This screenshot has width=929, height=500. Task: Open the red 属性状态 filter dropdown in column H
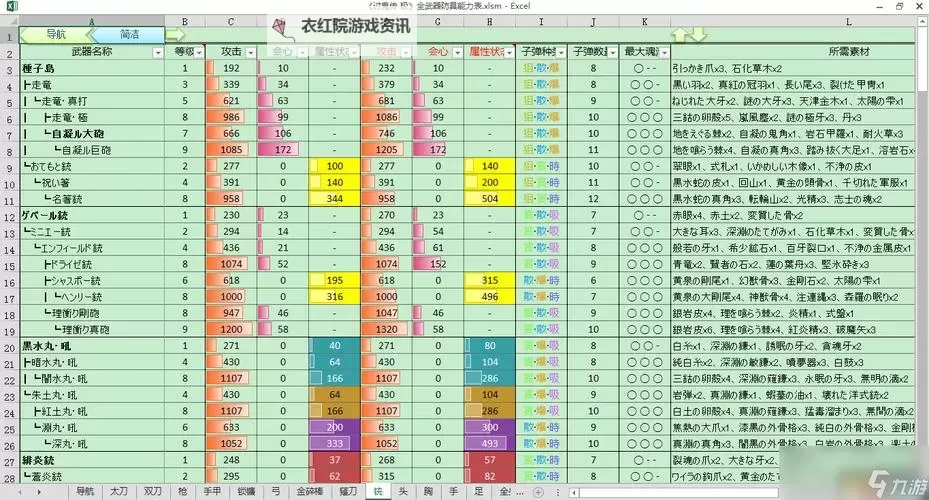coord(509,53)
